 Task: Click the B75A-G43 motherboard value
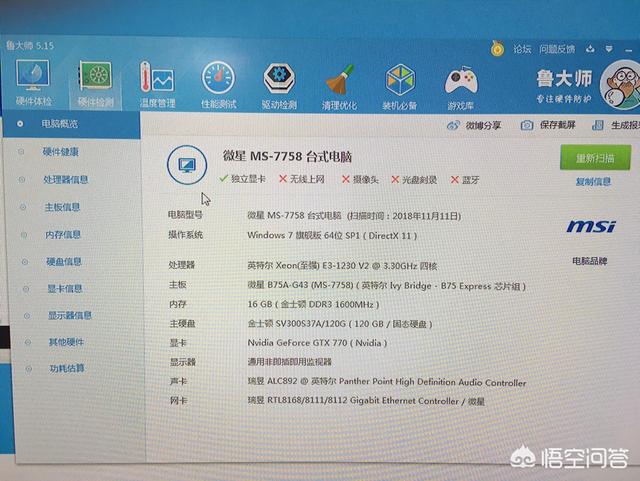387,285
